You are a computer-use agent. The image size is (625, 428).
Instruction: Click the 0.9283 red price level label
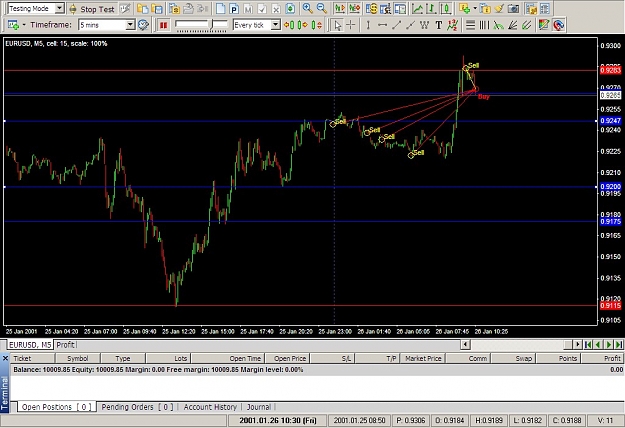click(x=611, y=71)
